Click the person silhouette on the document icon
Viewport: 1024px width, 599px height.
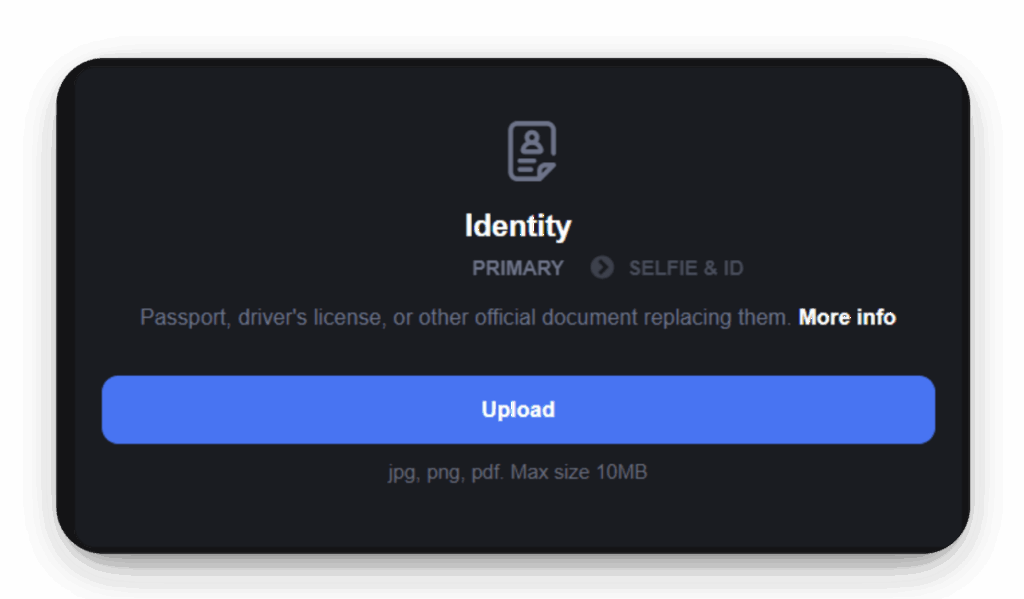coord(532,141)
